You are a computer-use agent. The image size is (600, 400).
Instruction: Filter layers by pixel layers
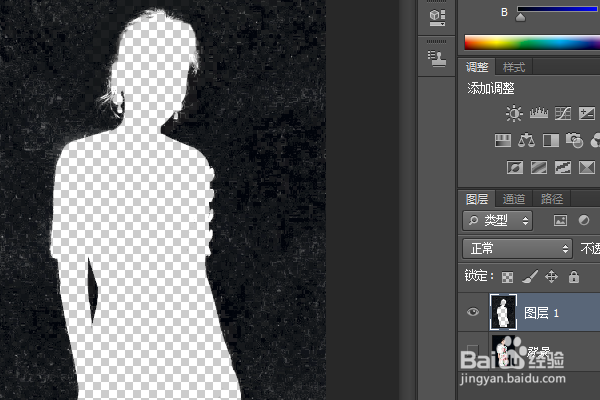[560, 220]
